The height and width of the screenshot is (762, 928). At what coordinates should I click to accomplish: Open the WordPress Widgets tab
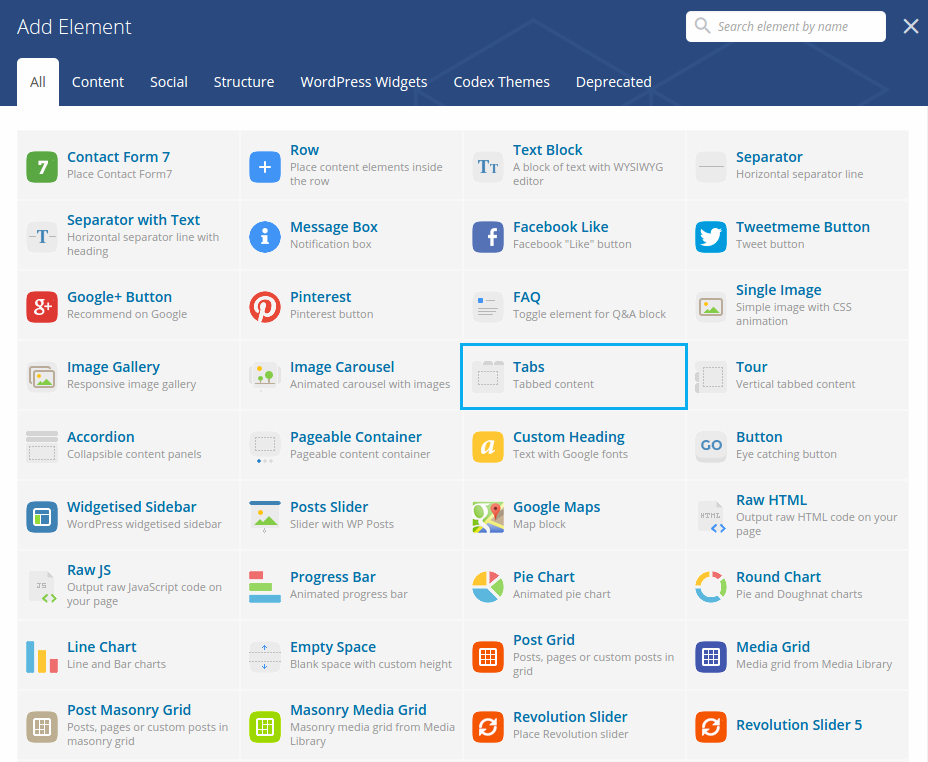tap(363, 82)
